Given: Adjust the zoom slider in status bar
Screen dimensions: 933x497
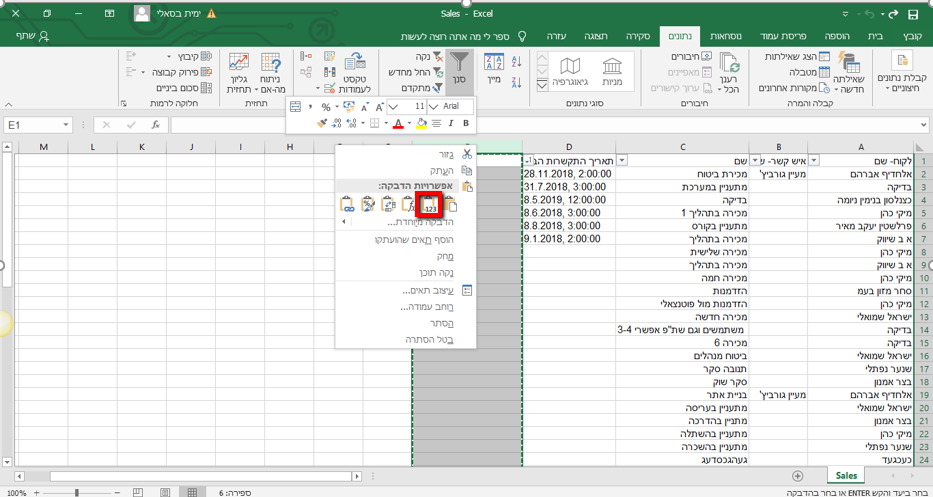Looking at the screenshot, I should coord(77,493).
